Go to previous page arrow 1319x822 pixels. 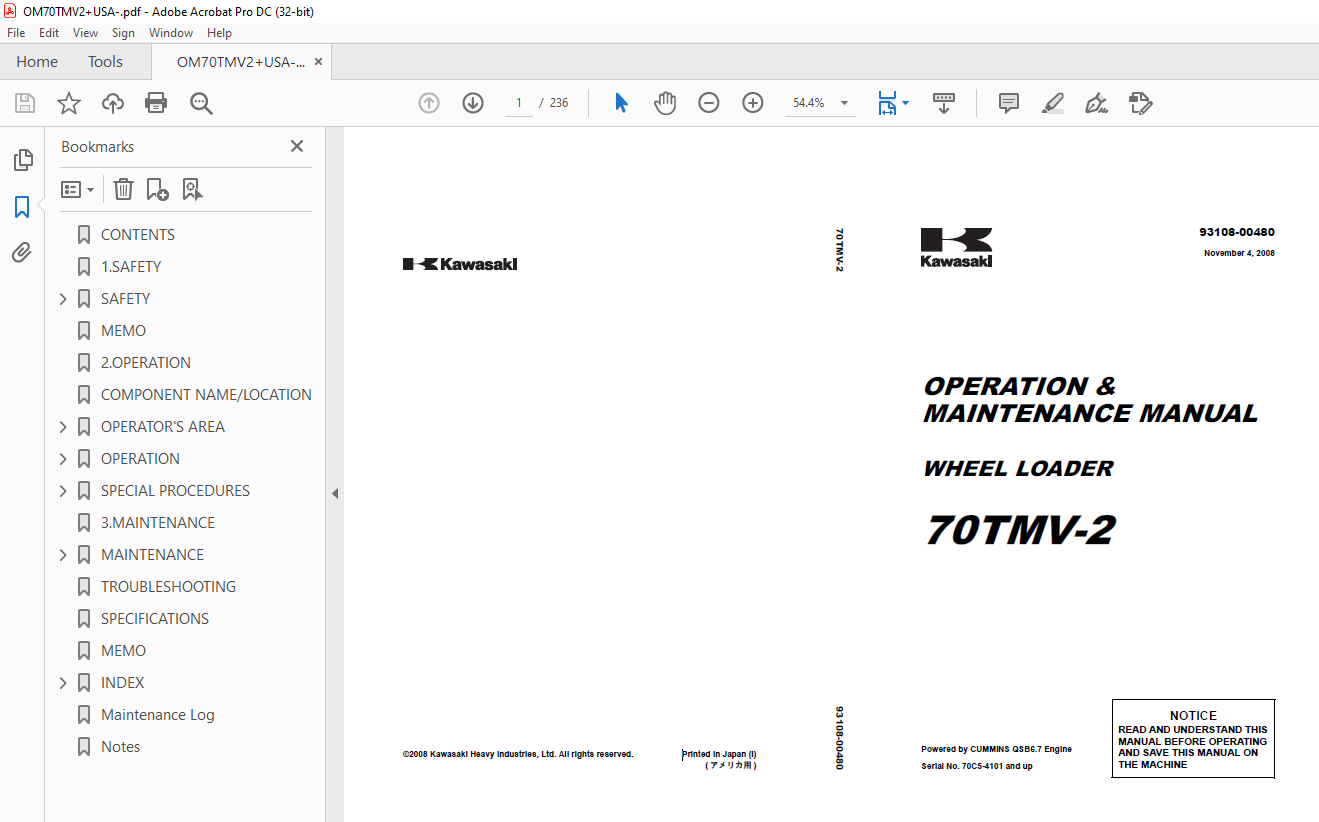pyautogui.click(x=429, y=103)
